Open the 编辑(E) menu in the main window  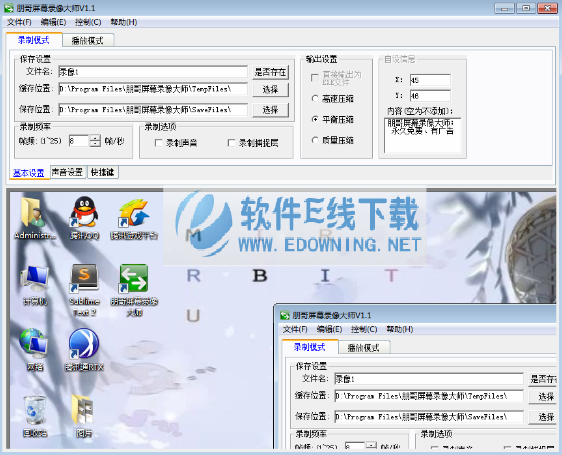pyautogui.click(x=53, y=22)
